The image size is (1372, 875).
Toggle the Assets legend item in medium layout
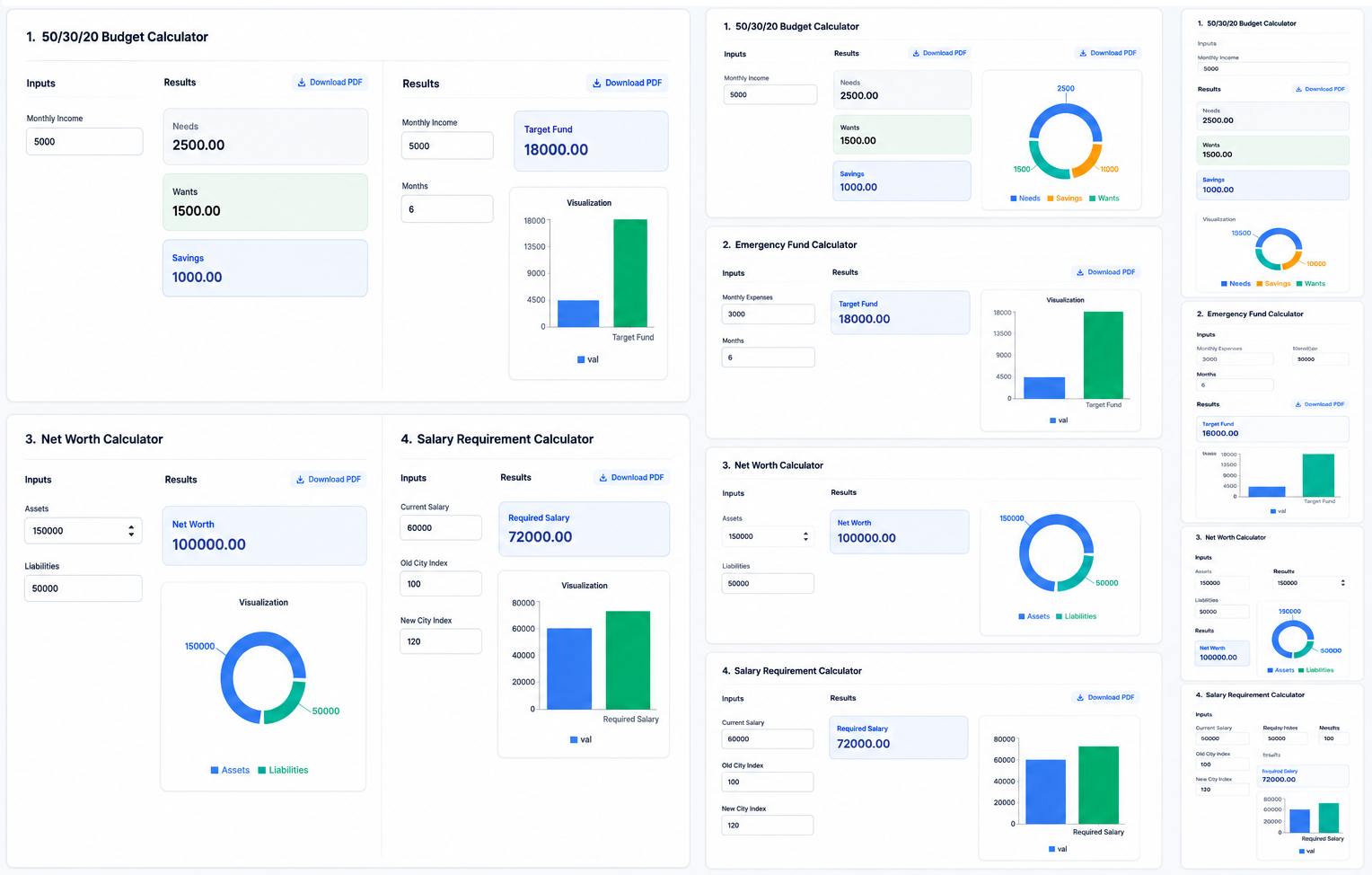coord(1034,616)
